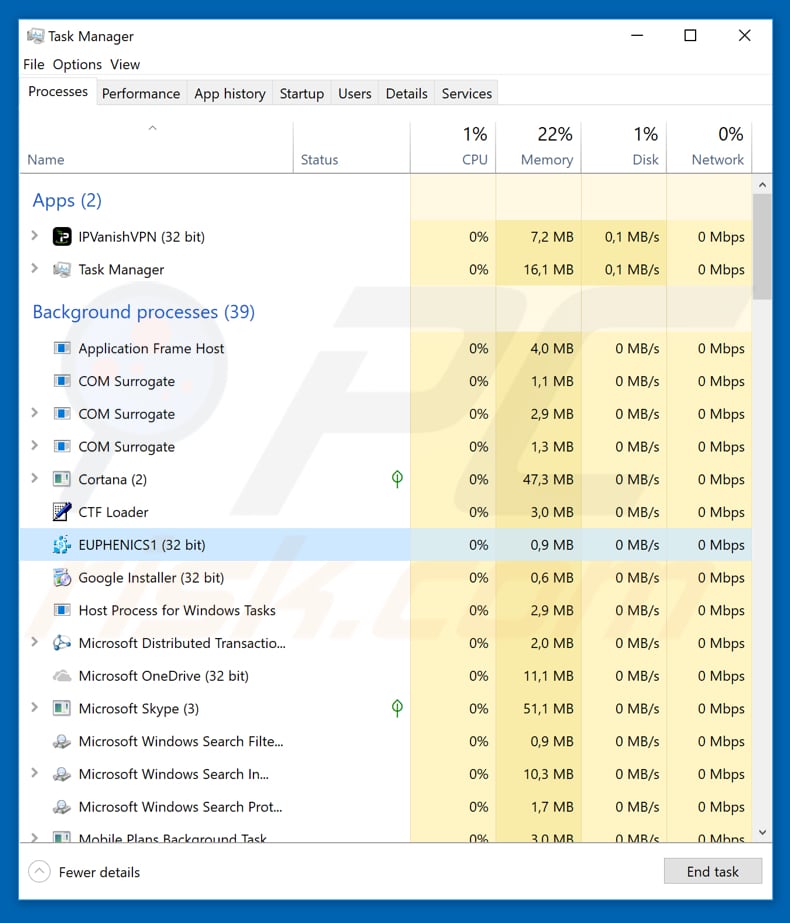Open the File menu
The height and width of the screenshot is (923, 790).
(x=34, y=64)
